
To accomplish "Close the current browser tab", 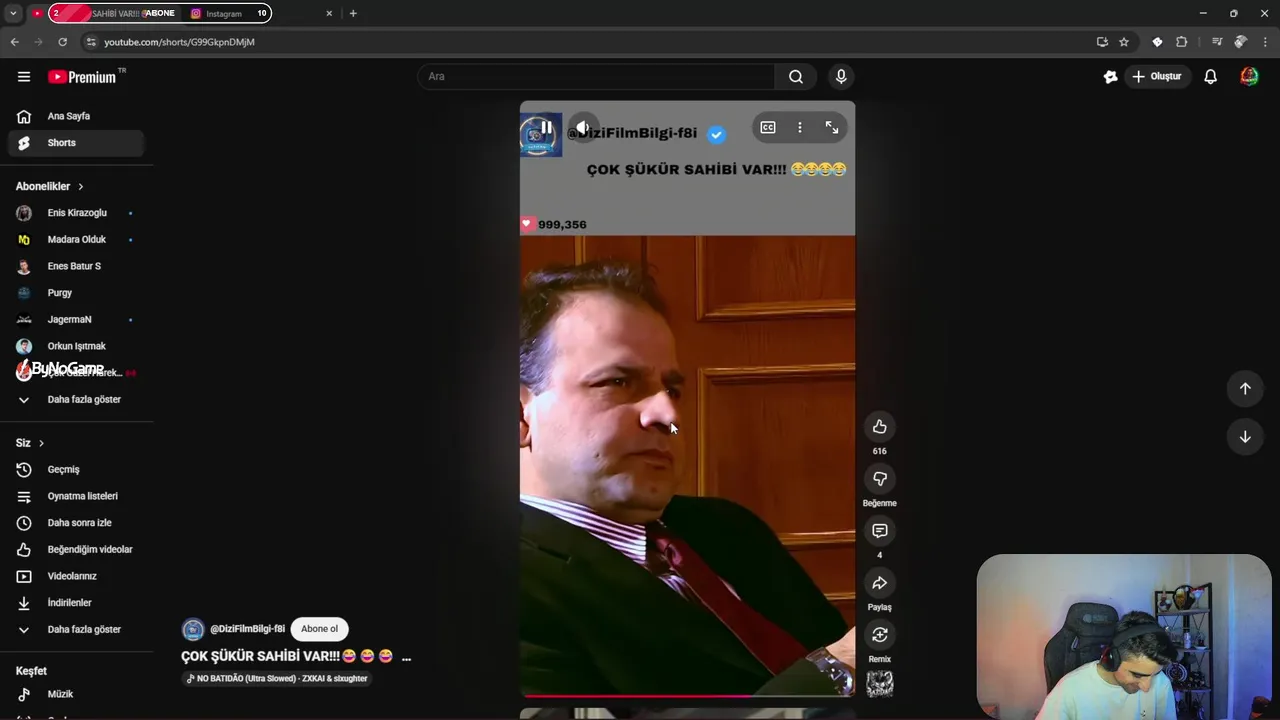I will (x=329, y=13).
